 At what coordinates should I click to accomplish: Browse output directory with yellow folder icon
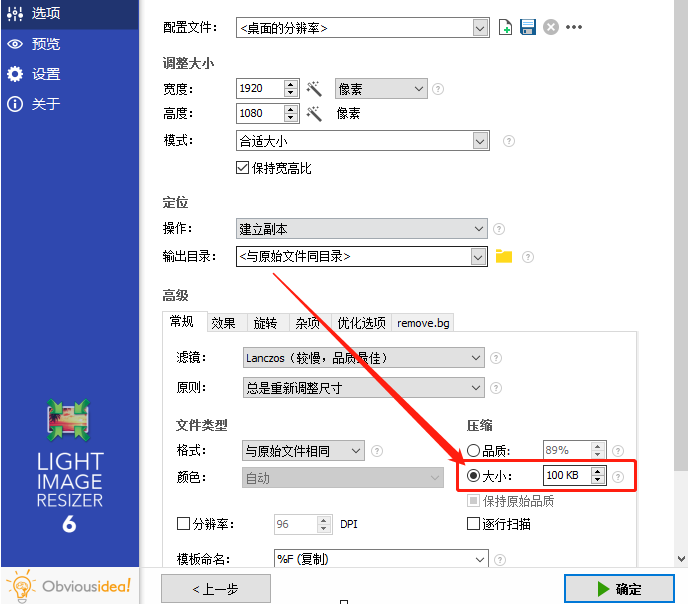coord(504,256)
